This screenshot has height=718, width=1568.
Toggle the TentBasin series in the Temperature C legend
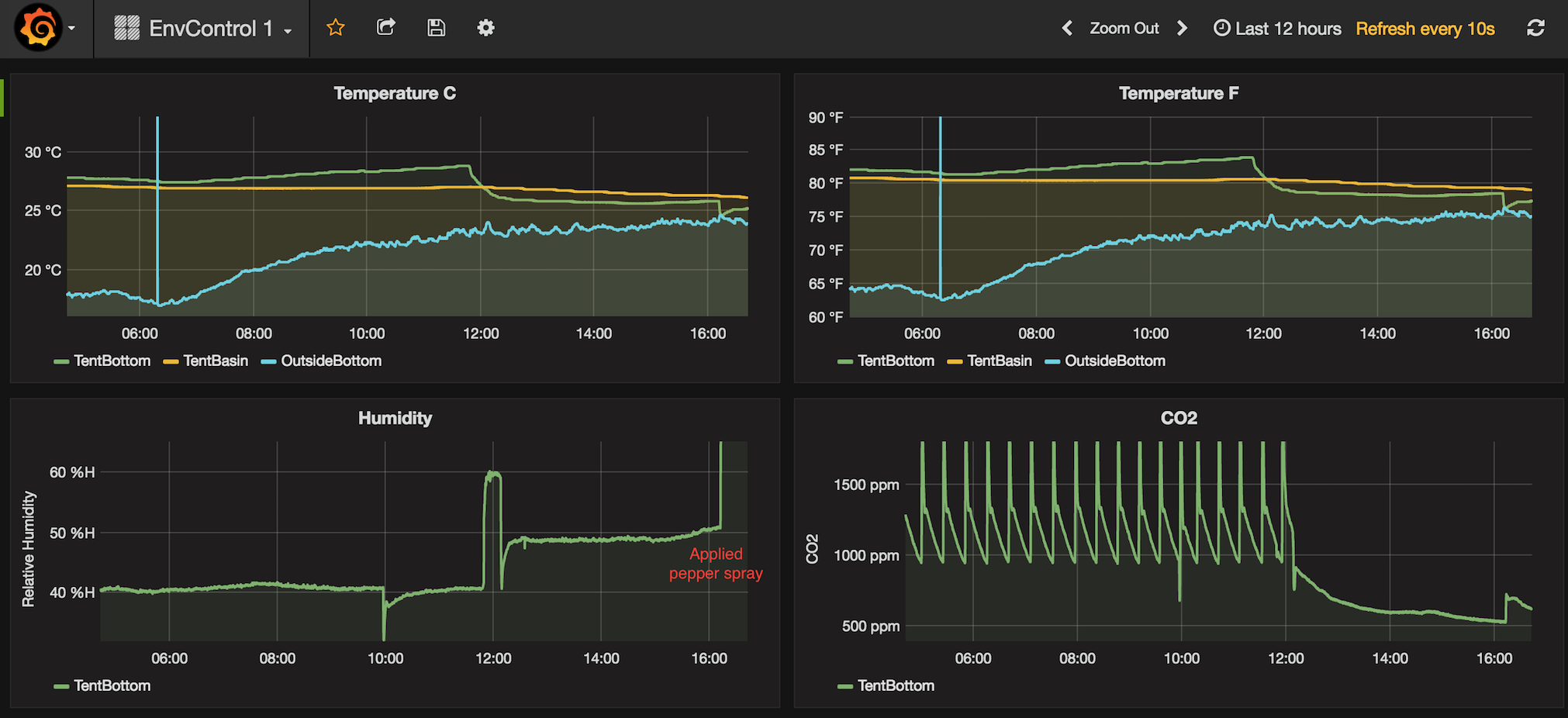pyautogui.click(x=215, y=361)
